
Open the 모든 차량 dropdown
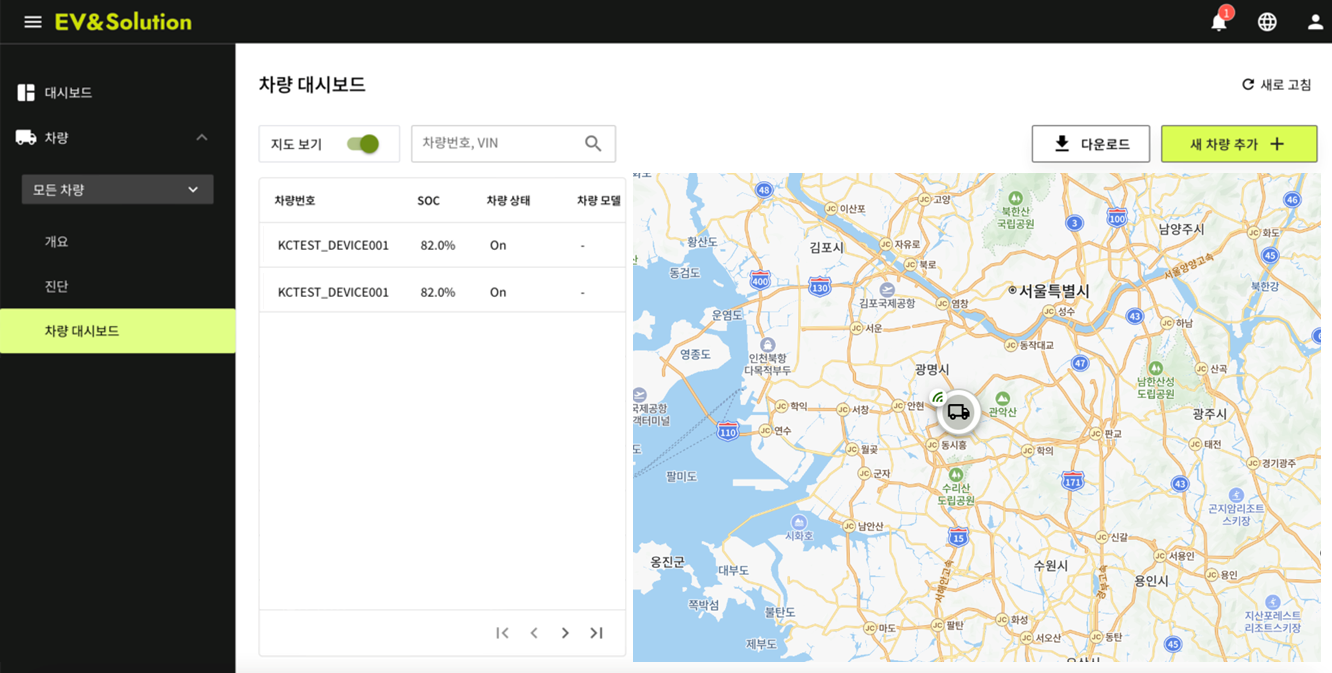118,189
